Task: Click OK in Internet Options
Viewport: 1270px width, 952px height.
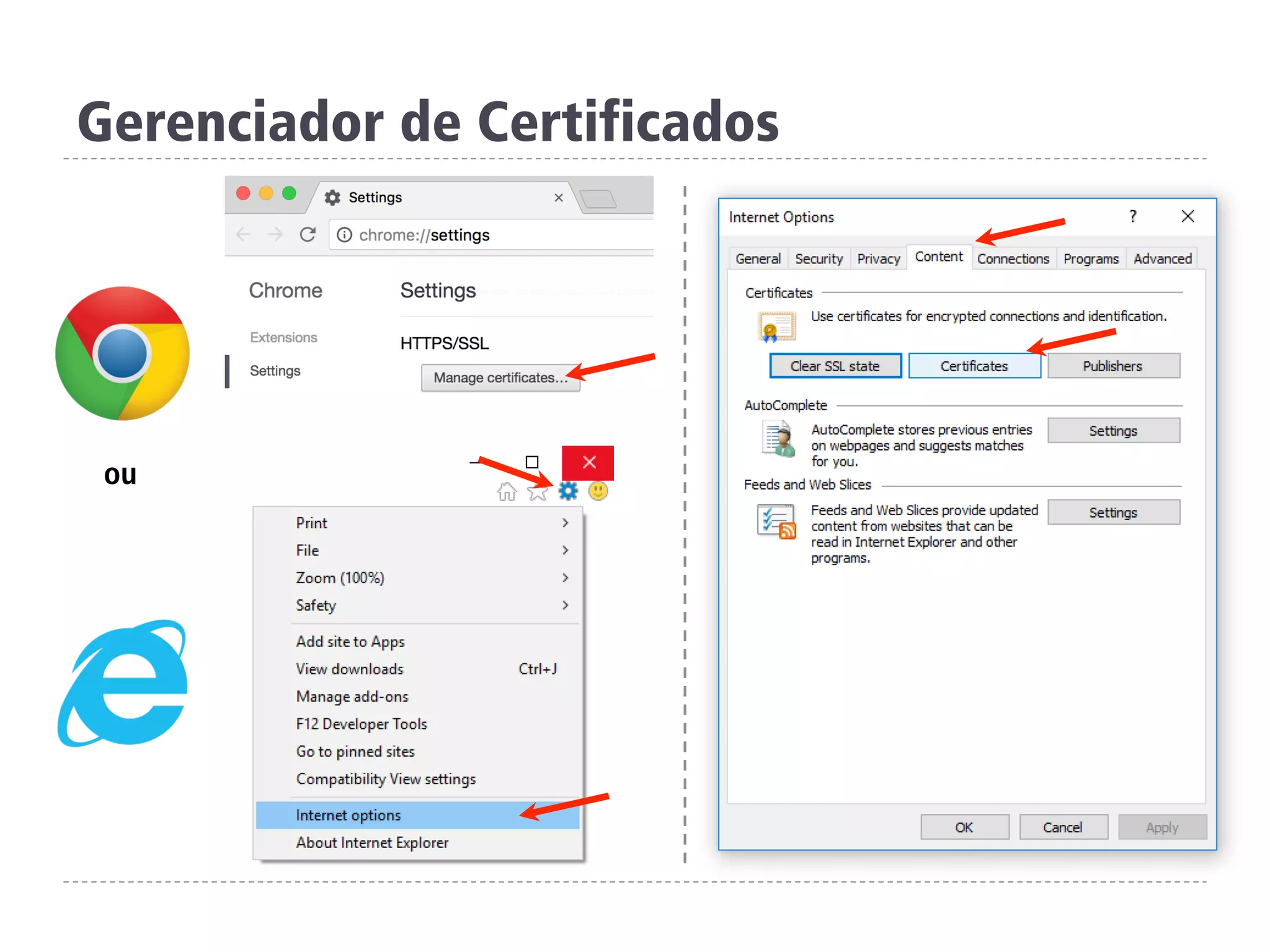Action: pos(964,827)
